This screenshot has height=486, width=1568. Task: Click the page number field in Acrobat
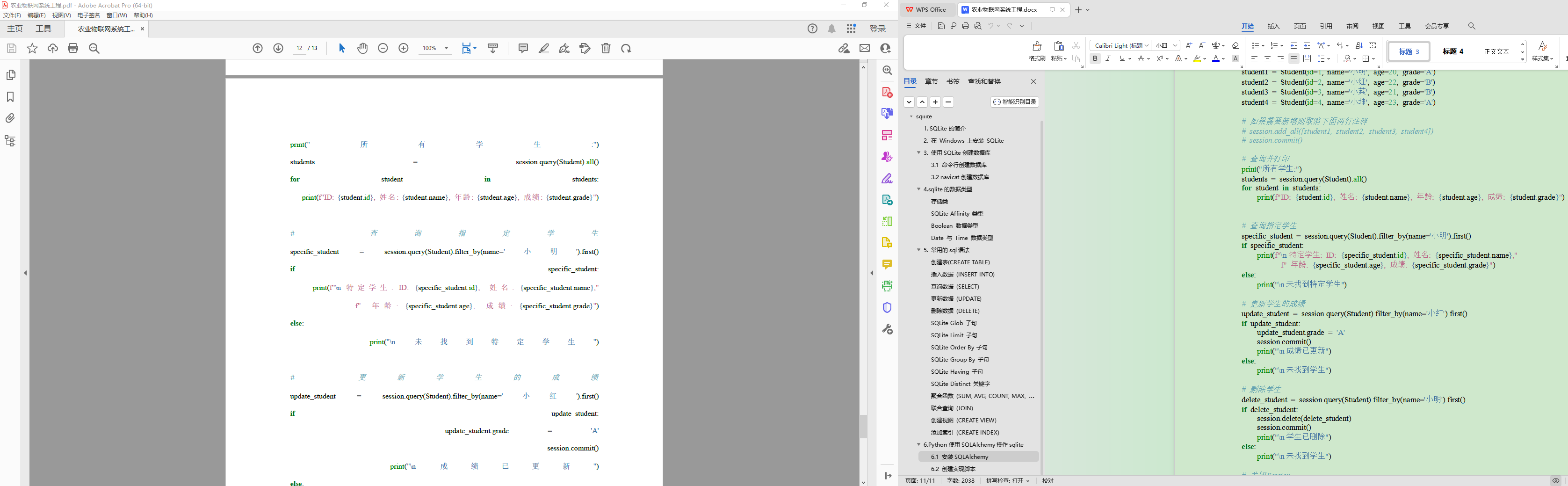coord(299,48)
